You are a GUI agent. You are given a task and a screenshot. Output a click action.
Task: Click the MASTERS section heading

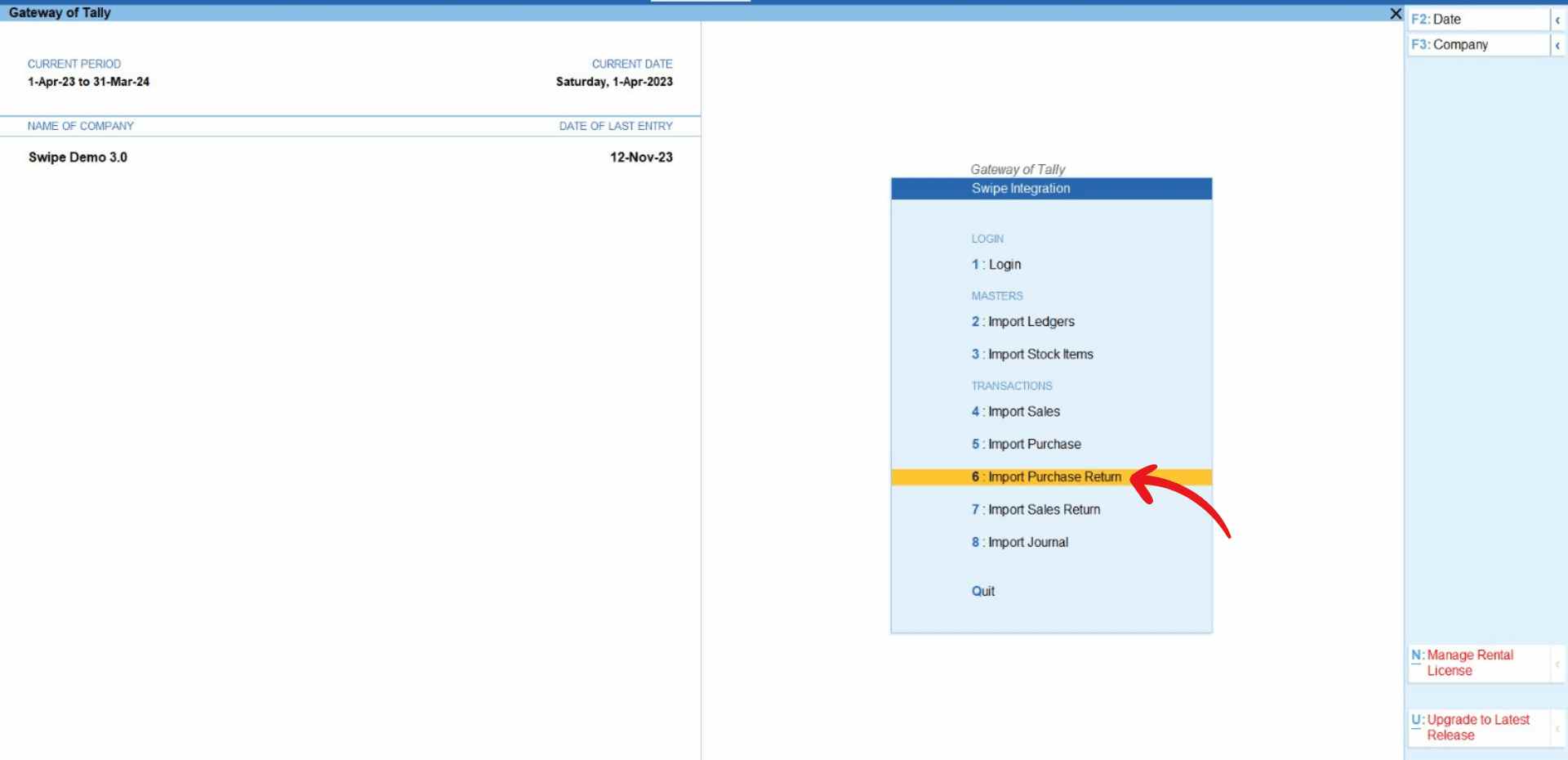coord(997,297)
